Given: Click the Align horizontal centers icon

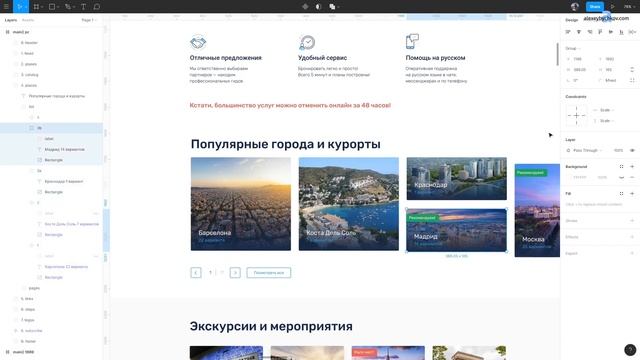Looking at the screenshot, I should pos(579,32).
